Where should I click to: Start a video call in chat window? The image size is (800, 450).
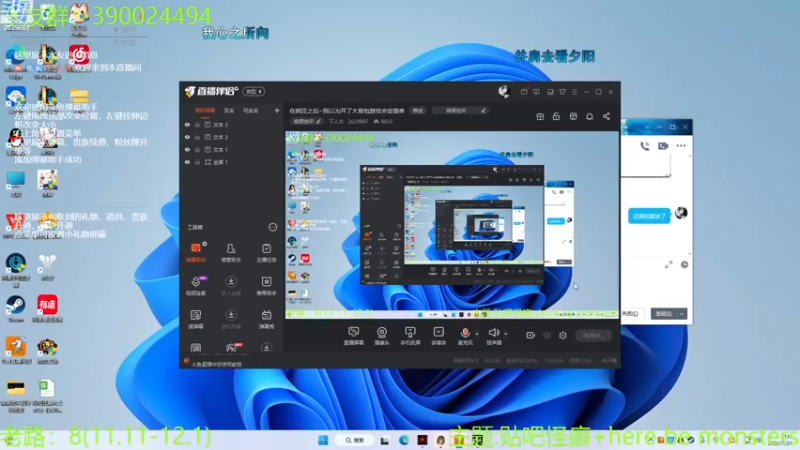click(663, 146)
